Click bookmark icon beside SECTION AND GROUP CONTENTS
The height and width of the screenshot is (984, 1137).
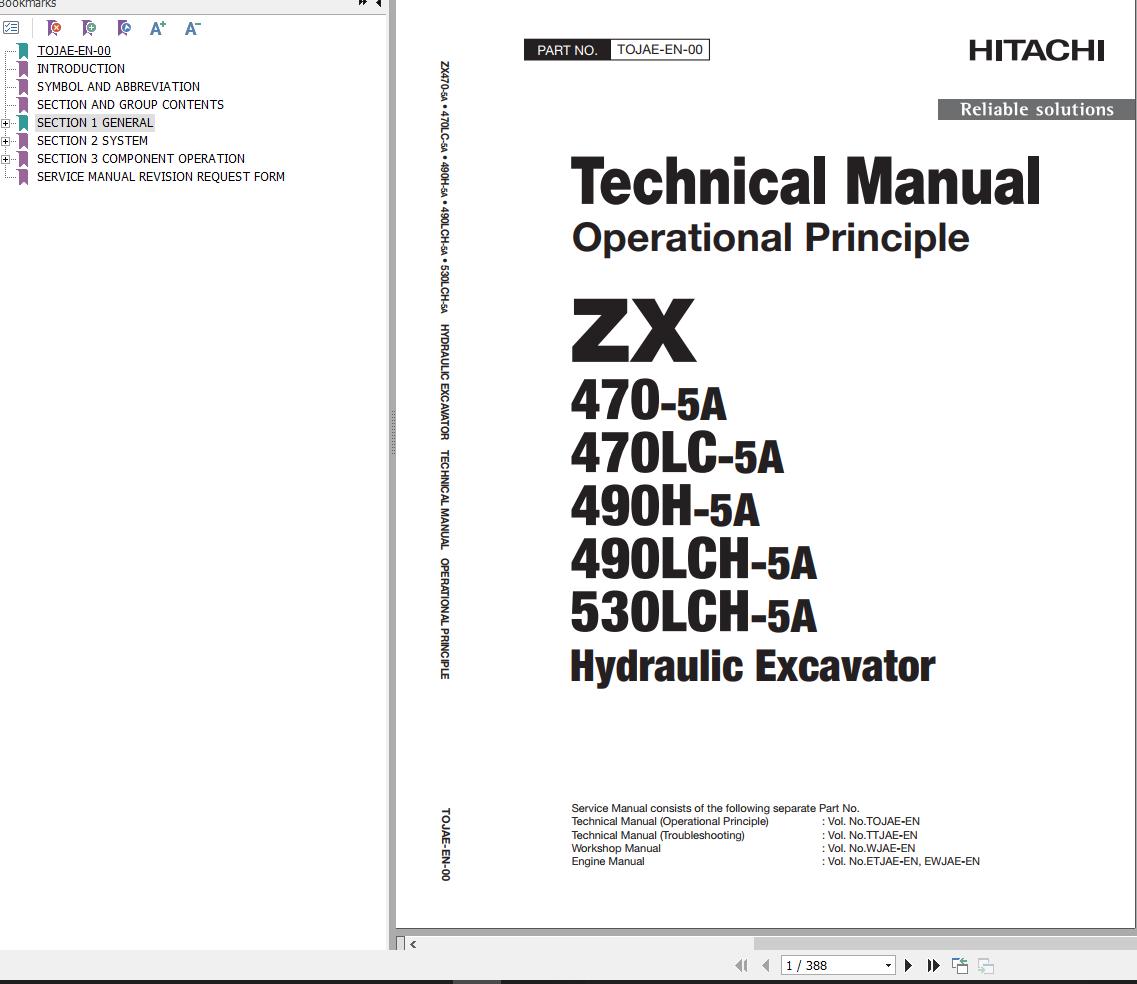[23, 105]
